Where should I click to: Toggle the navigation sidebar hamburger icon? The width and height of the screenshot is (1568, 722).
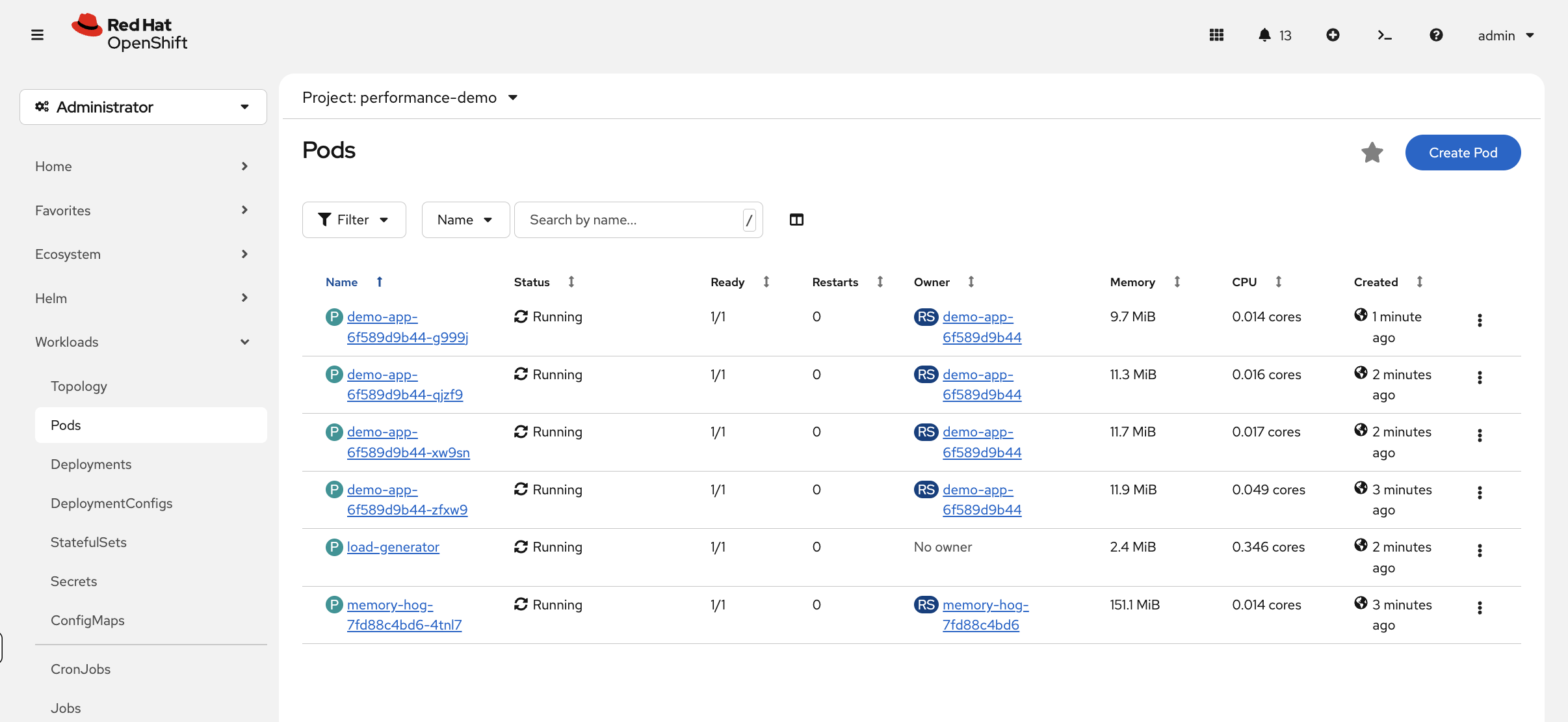tap(37, 34)
